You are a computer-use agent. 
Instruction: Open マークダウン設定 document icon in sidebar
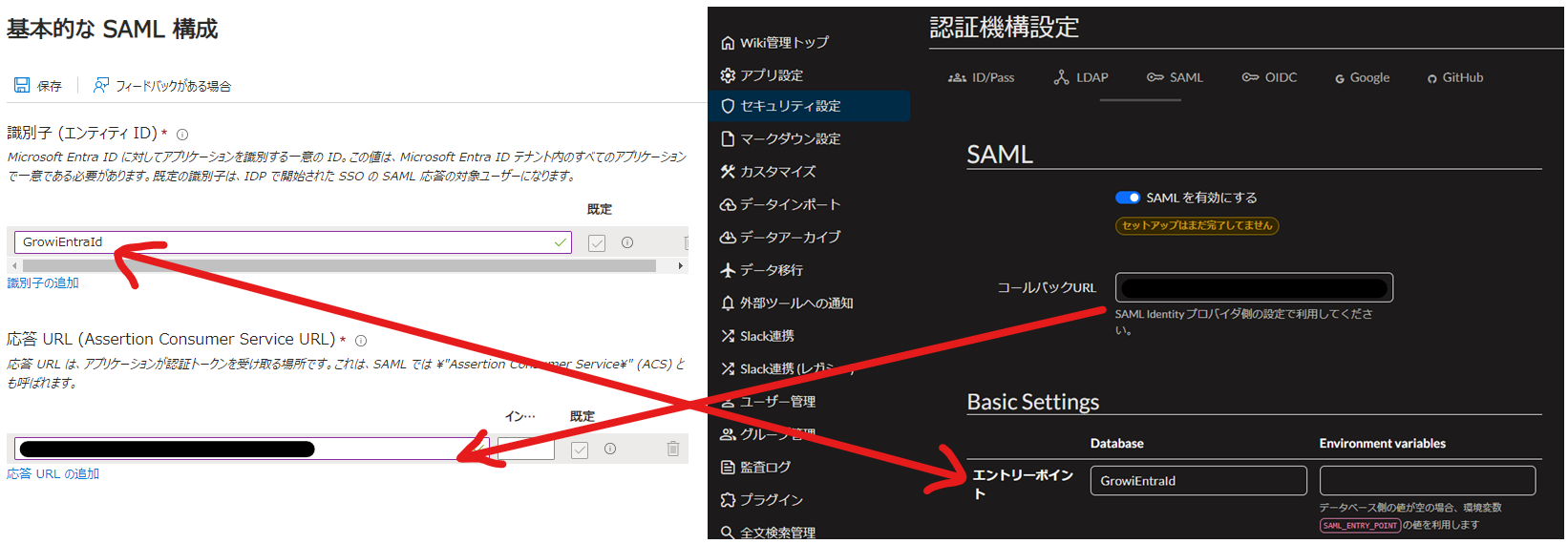point(728,139)
